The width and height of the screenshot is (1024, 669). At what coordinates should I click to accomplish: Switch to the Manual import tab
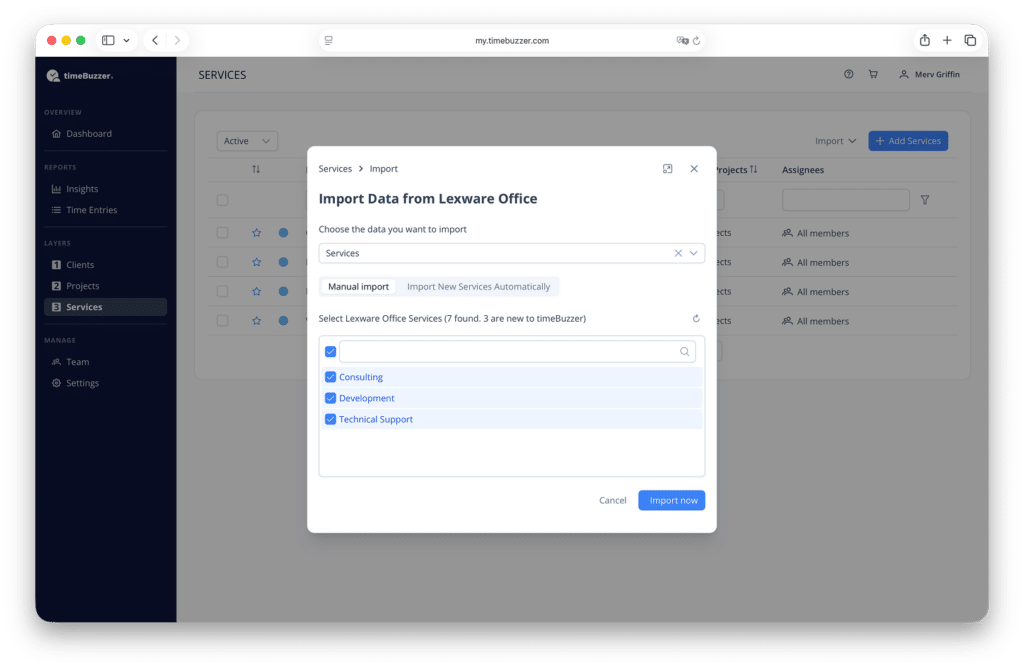coord(358,287)
